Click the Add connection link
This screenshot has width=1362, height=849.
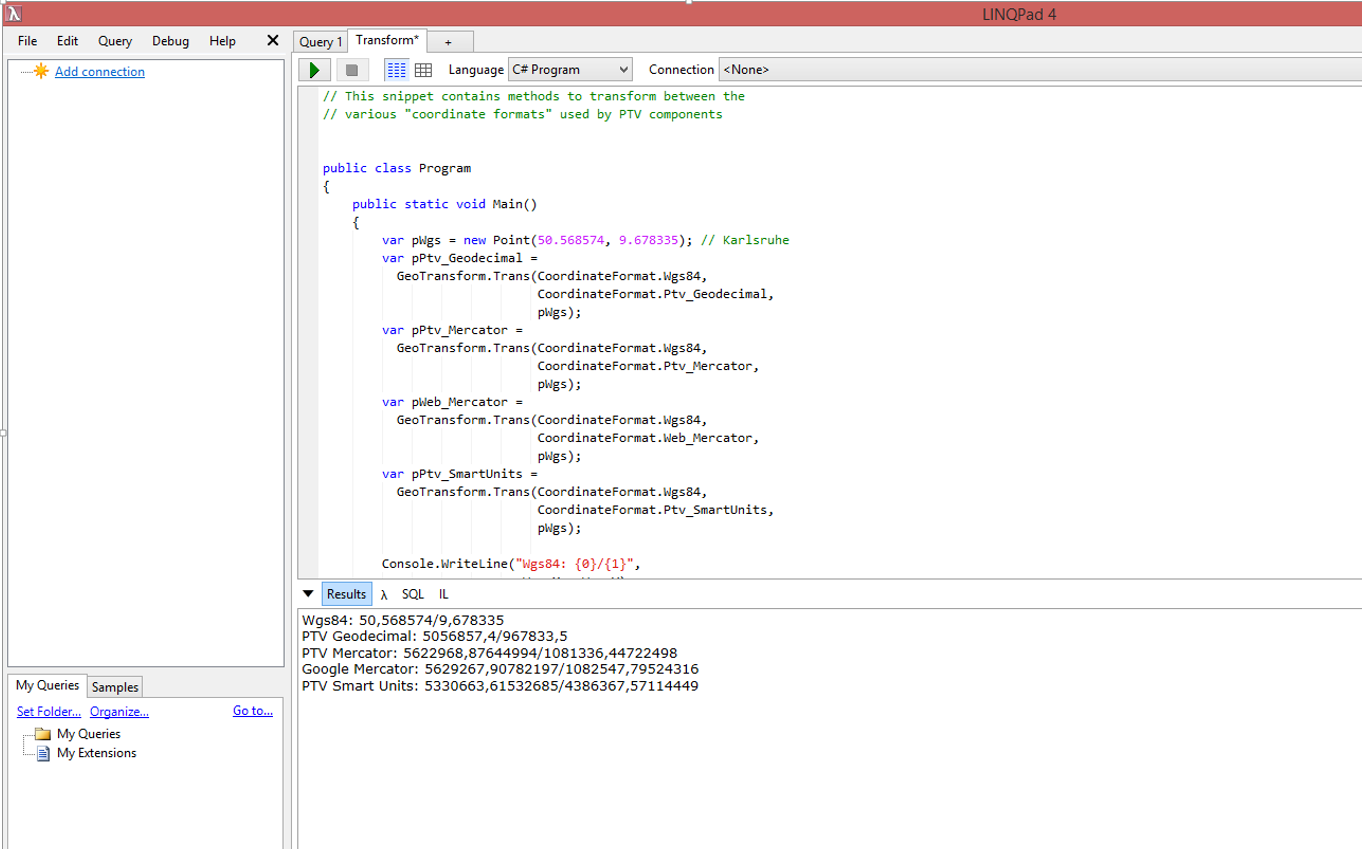point(99,72)
